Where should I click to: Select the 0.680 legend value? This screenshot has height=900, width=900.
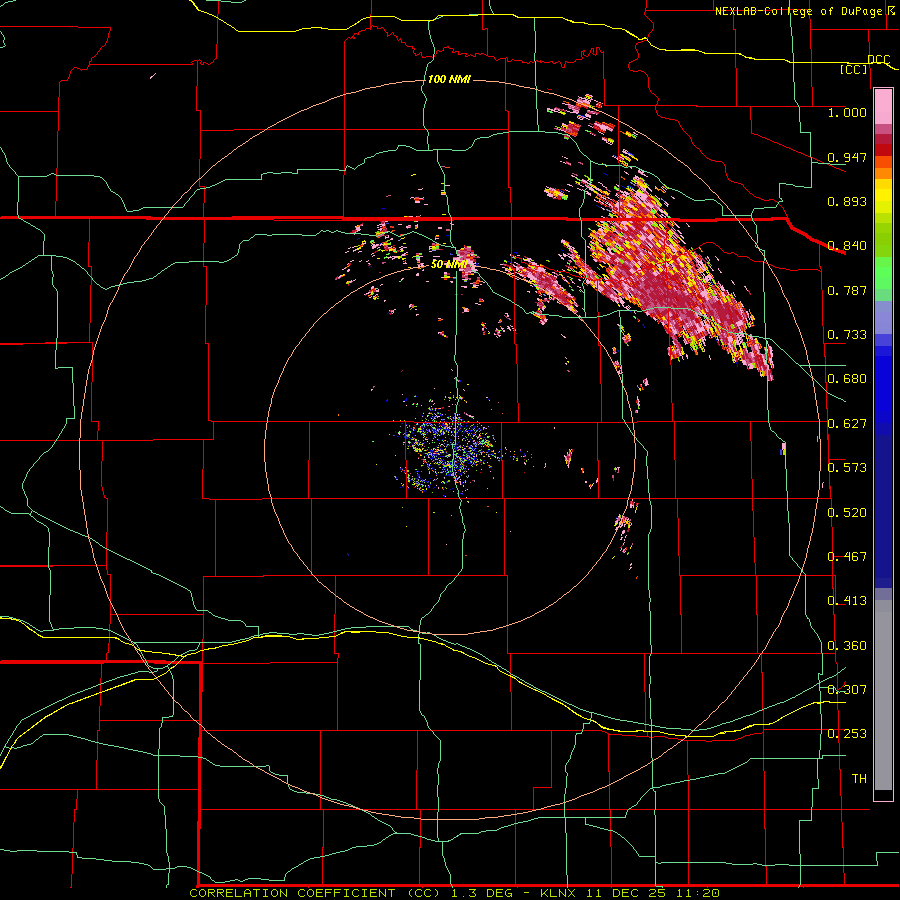tap(847, 379)
